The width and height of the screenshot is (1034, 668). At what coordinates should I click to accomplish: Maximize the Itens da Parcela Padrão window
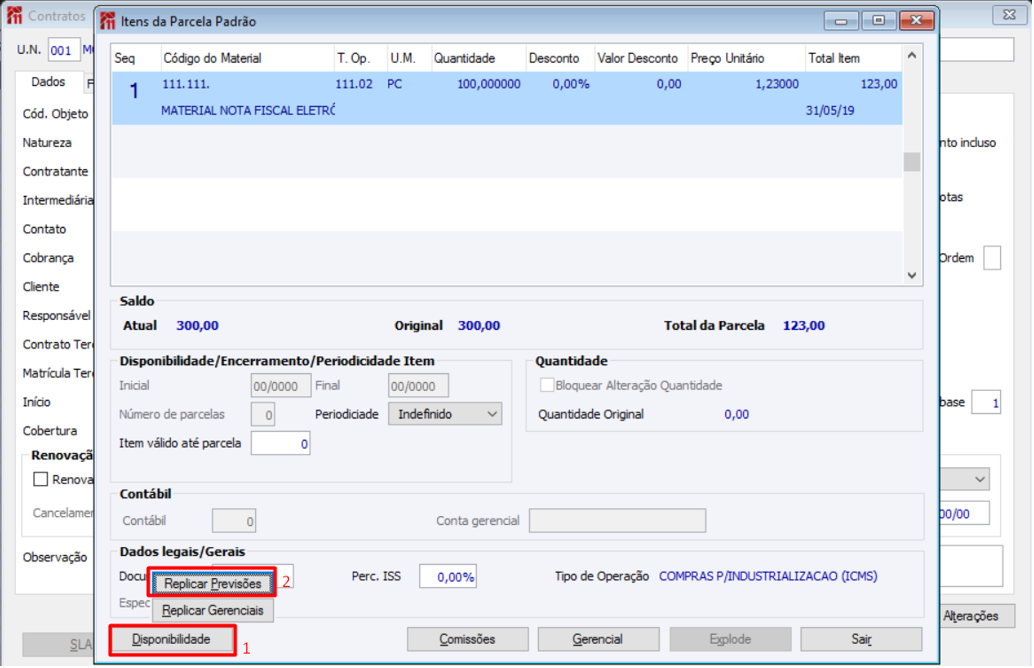[x=878, y=20]
